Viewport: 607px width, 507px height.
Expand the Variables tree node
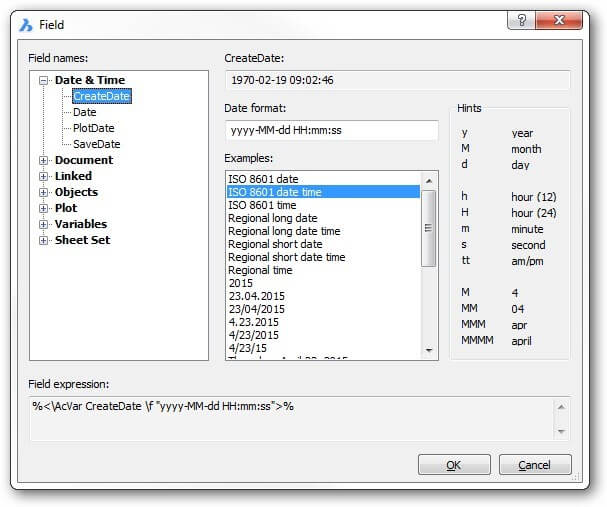click(44, 224)
